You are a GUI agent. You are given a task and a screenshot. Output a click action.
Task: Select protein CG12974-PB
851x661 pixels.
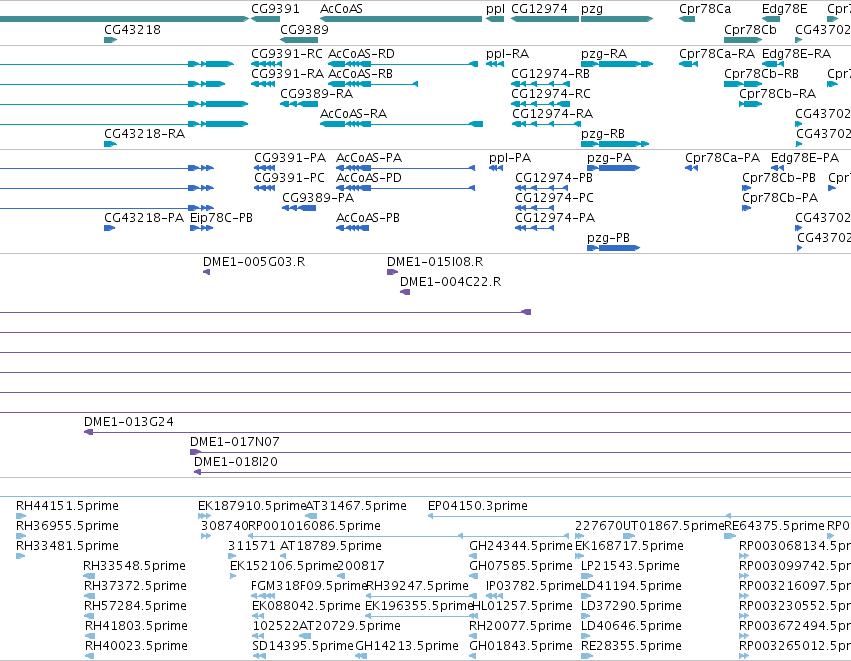pos(554,178)
